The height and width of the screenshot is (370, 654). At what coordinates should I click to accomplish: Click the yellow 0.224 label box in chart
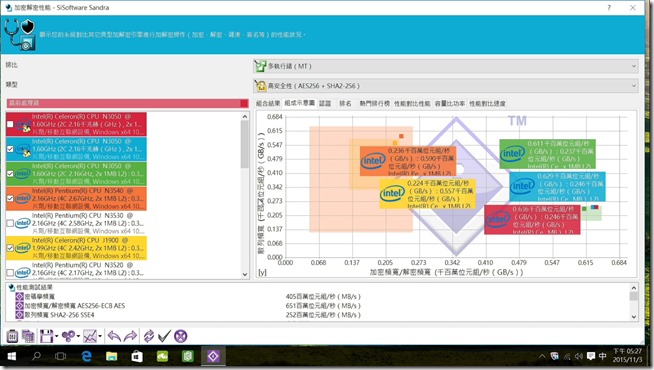click(427, 194)
